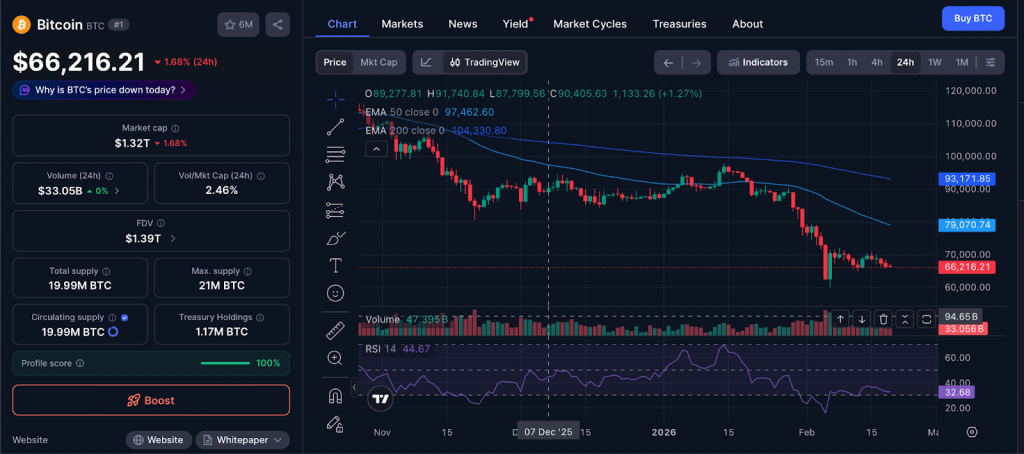The height and width of the screenshot is (454, 1024).
Task: Open the emoji sticker tool
Action: coord(336,293)
